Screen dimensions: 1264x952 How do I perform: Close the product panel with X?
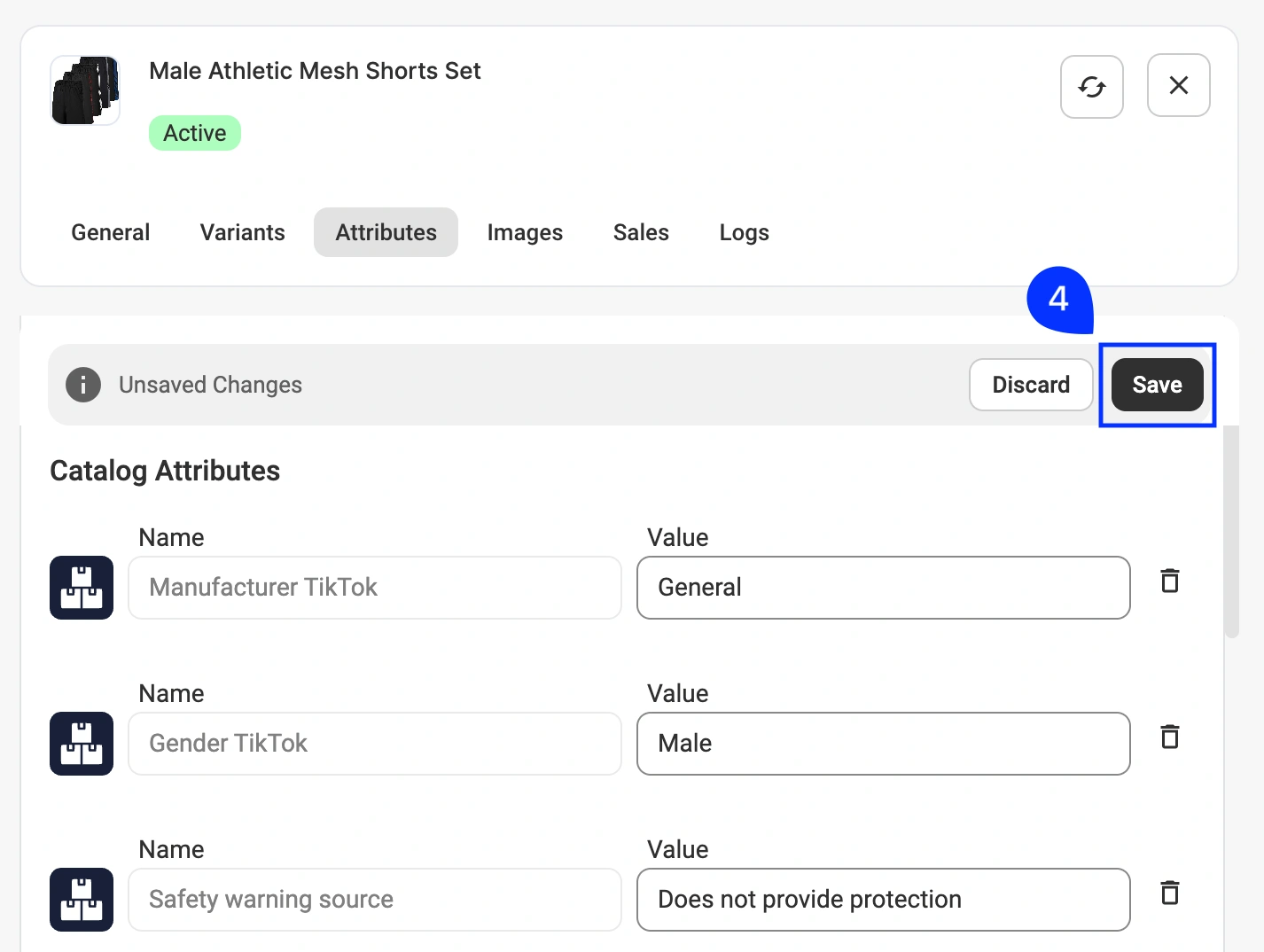coord(1178,85)
